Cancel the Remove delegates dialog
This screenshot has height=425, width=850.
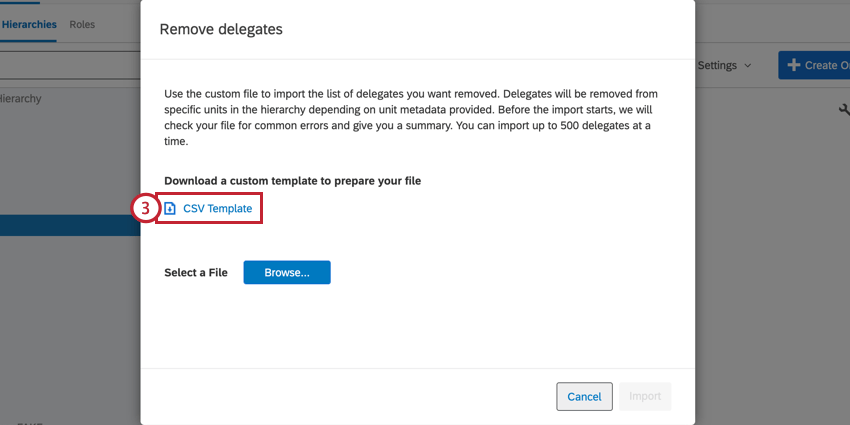coord(584,396)
